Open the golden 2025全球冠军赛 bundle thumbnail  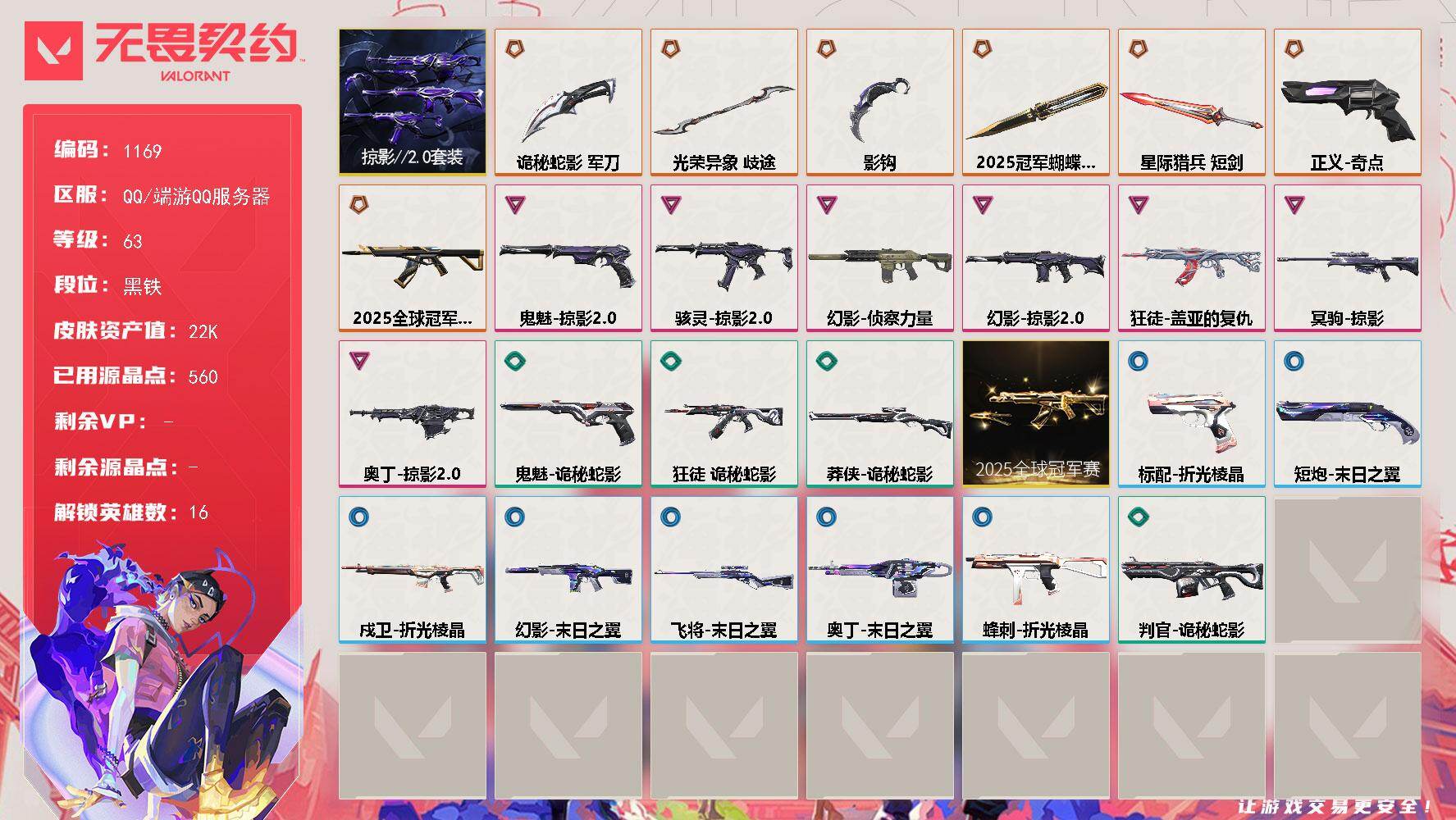tap(1036, 413)
